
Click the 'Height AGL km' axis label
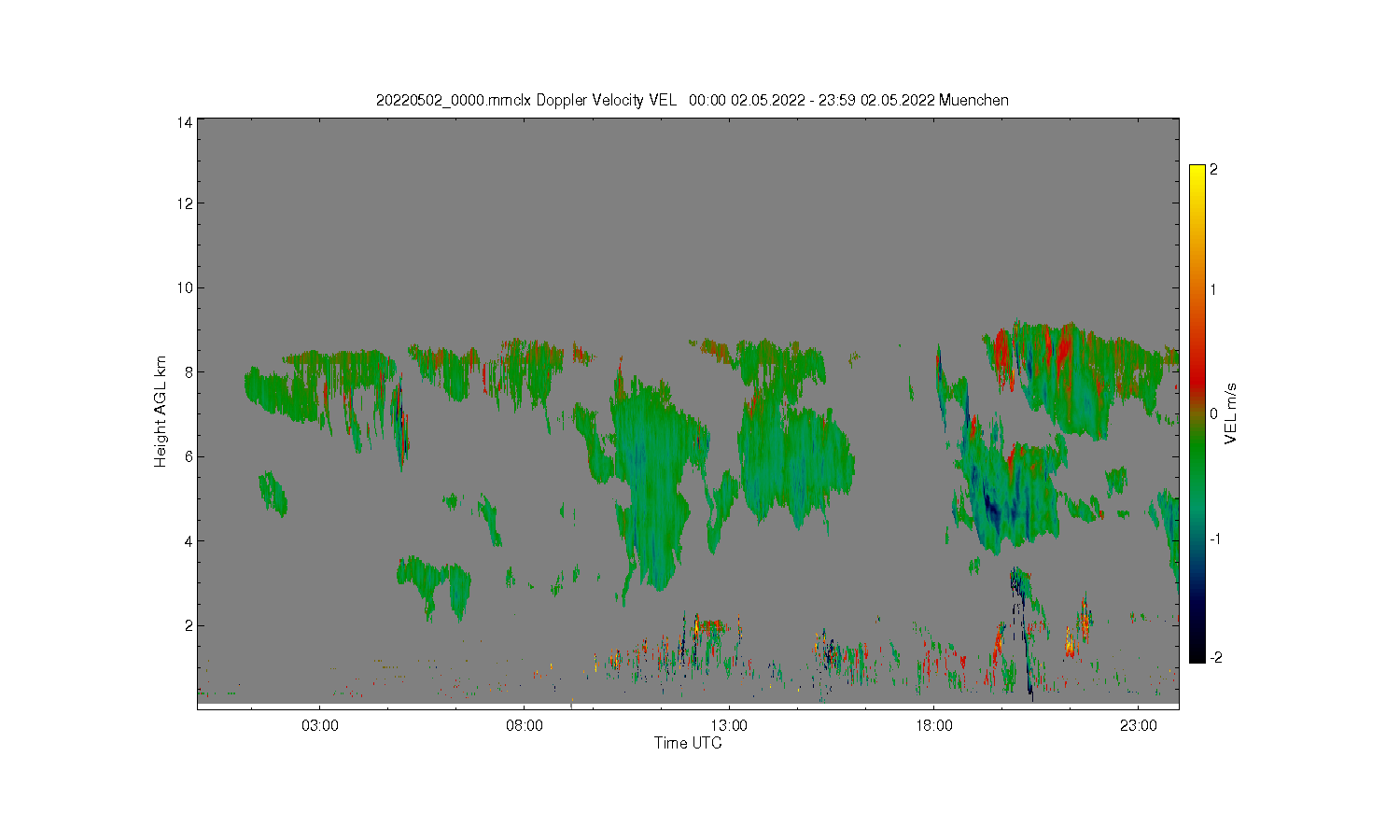161,412
